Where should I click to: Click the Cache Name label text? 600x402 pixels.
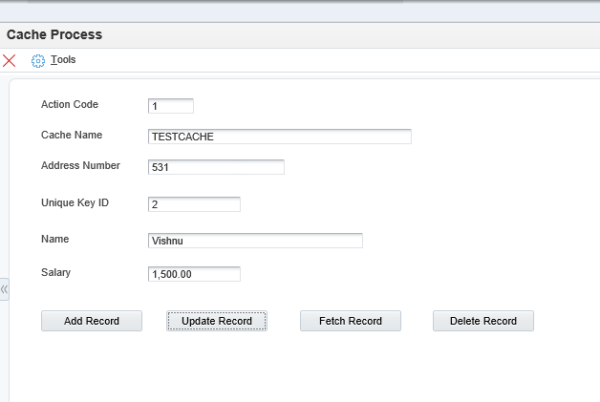pos(72,135)
